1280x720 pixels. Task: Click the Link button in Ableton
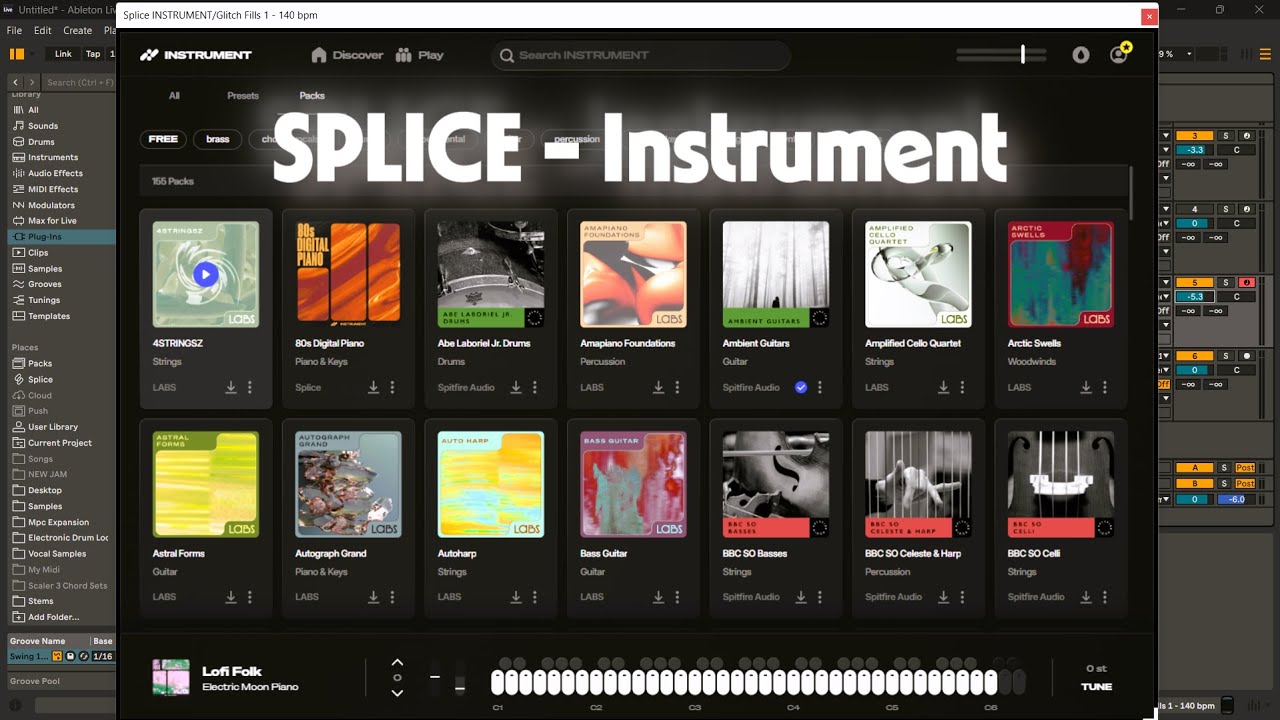63,54
